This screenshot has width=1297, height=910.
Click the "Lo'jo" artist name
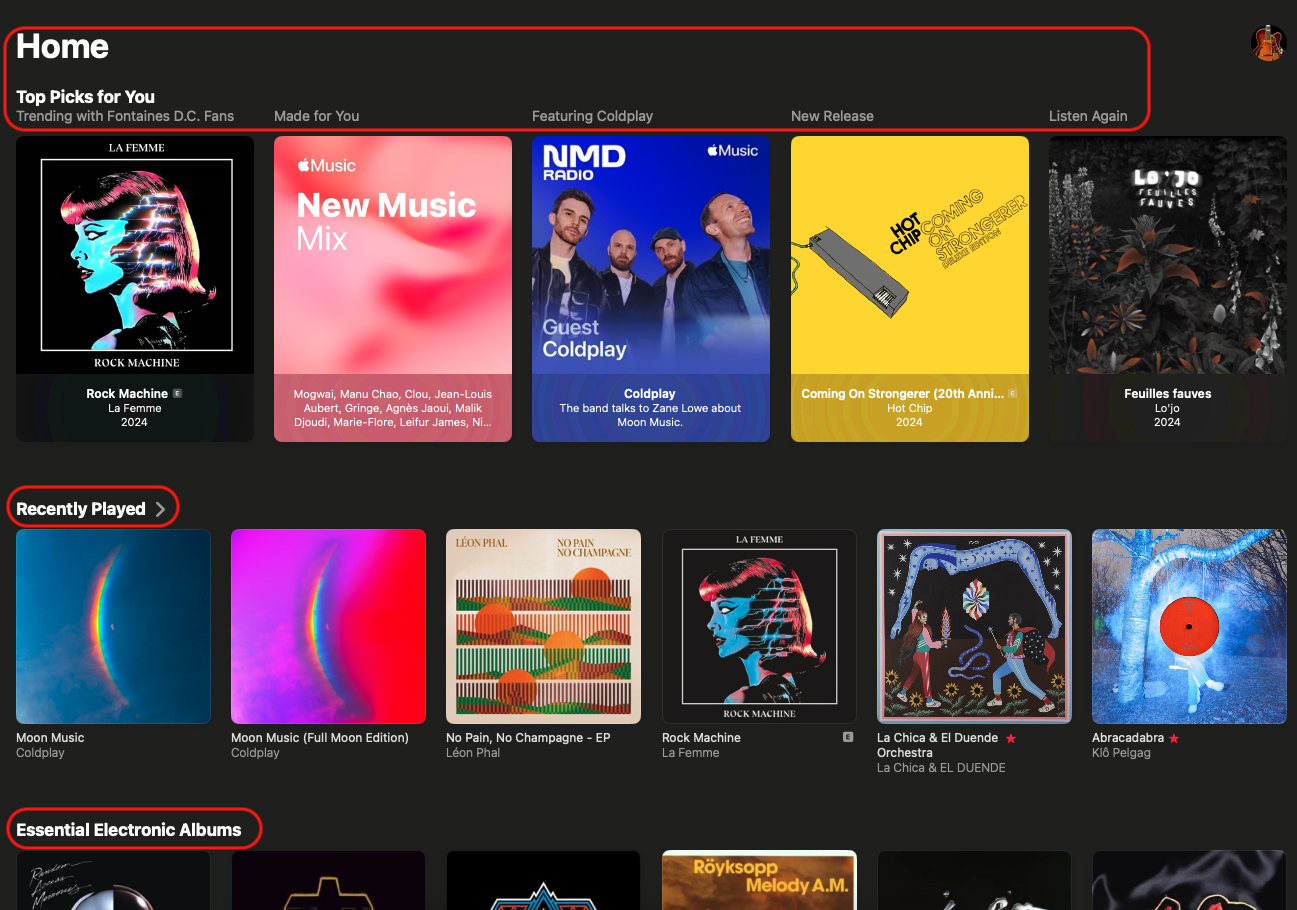pos(1167,408)
